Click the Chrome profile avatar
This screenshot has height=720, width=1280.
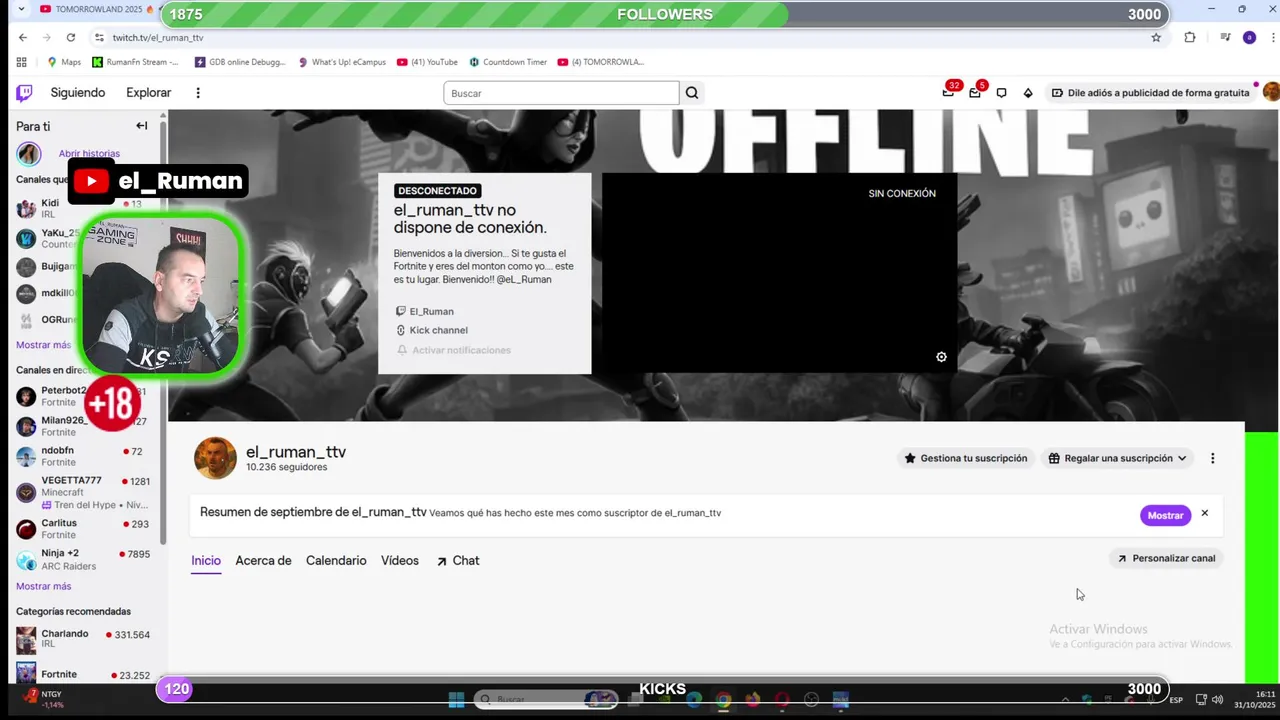coord(1249,38)
